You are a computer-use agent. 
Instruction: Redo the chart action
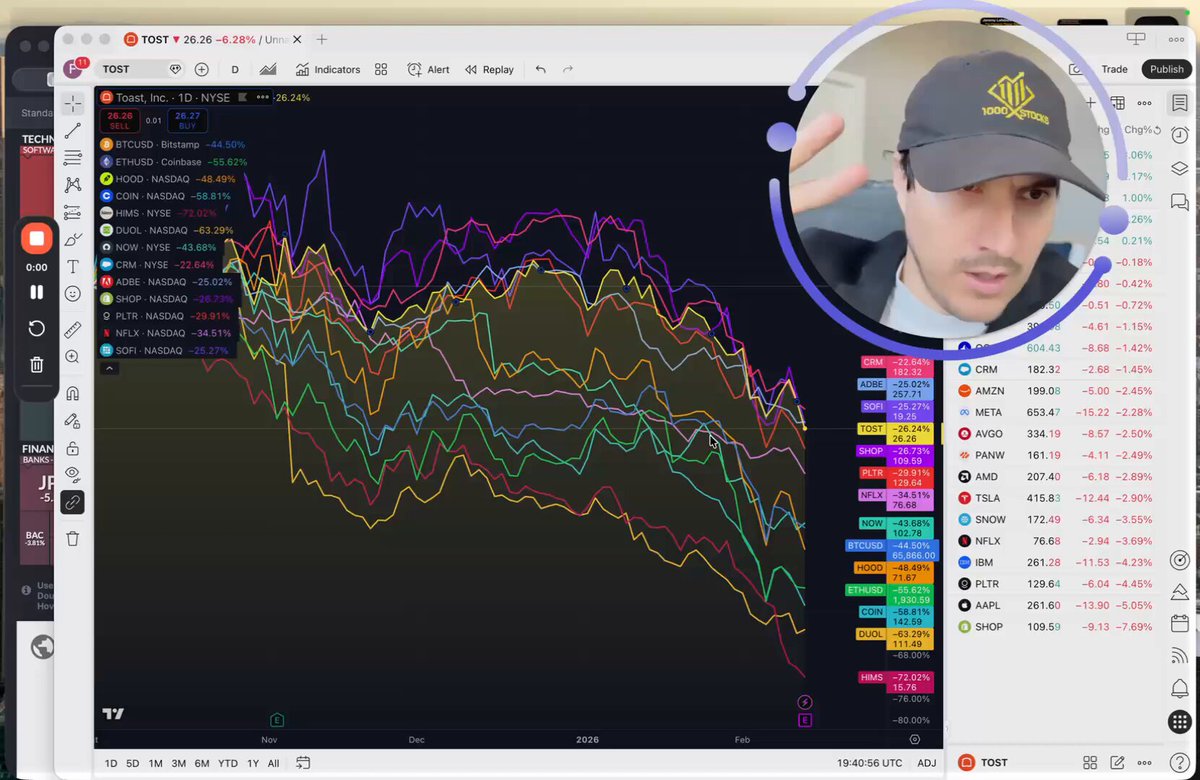point(568,69)
